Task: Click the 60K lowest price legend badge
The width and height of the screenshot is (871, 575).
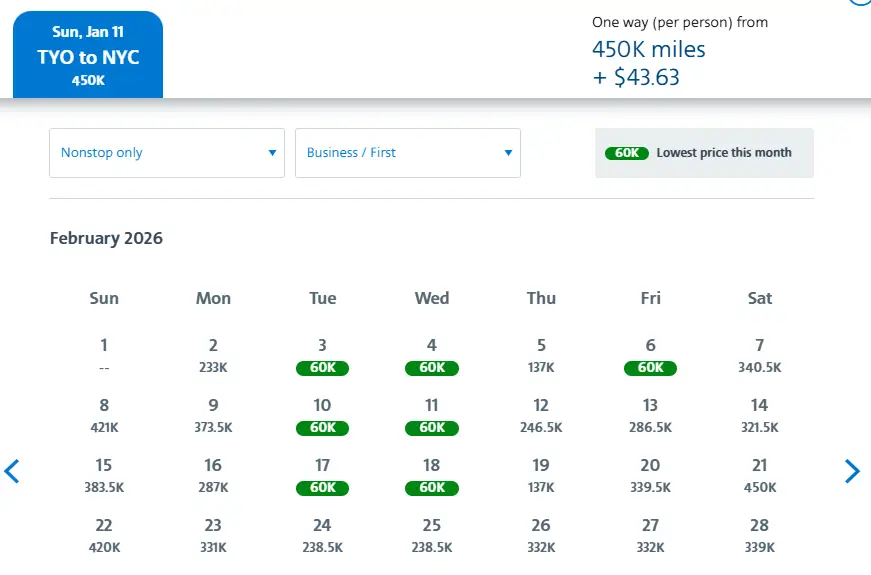Action: point(627,153)
